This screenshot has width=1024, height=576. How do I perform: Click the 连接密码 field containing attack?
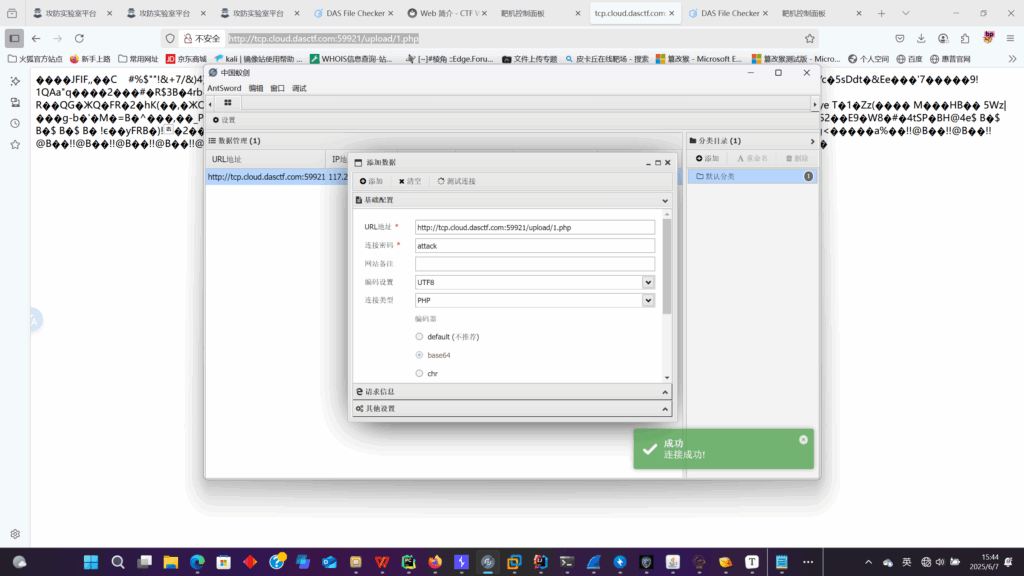pos(535,246)
